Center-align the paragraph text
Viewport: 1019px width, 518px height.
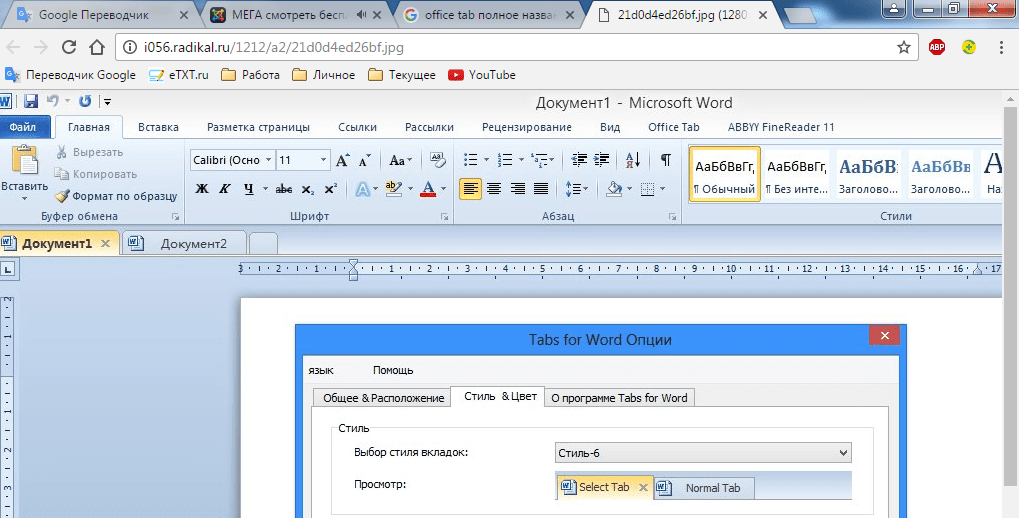click(494, 189)
